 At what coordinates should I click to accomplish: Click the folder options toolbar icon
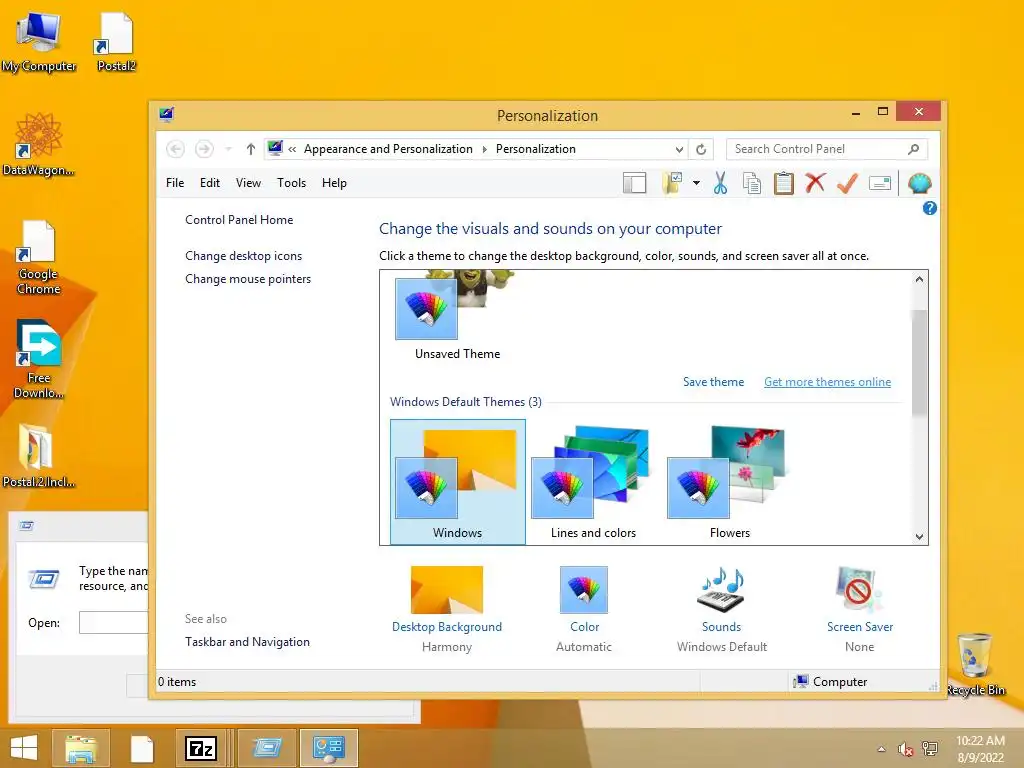point(672,184)
